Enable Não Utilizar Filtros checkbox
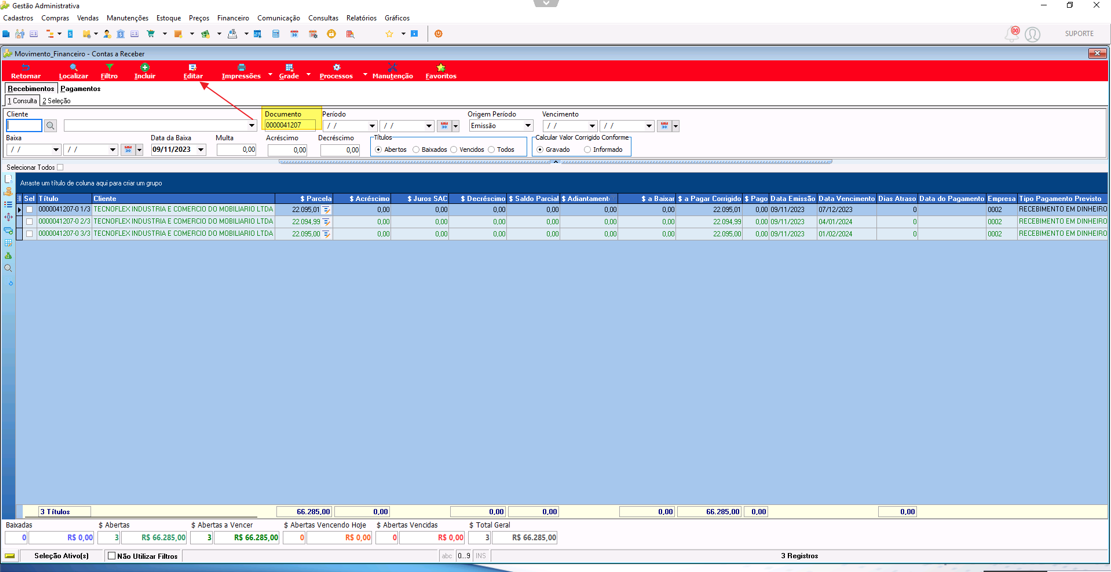The image size is (1111, 572). pos(111,556)
